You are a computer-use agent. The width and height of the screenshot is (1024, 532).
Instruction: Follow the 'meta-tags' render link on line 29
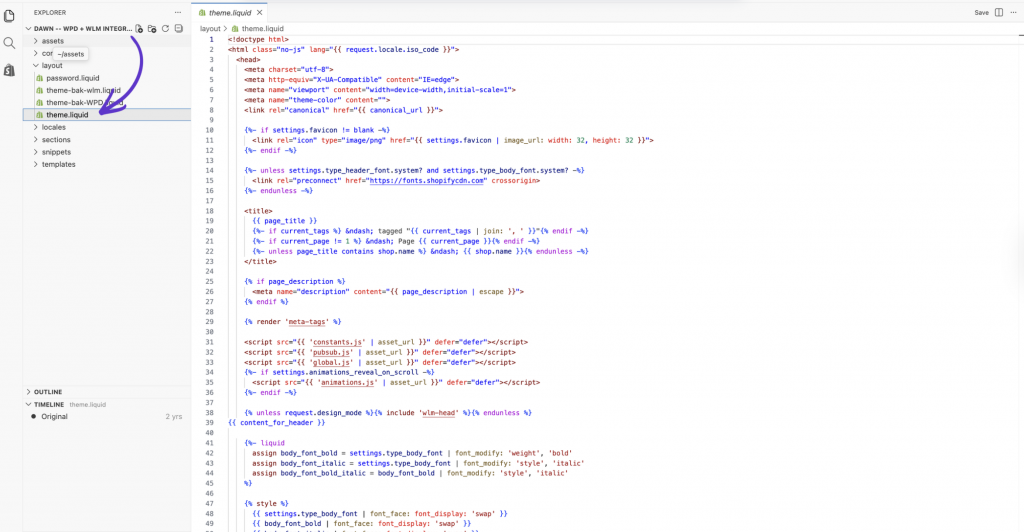[x=307, y=322]
